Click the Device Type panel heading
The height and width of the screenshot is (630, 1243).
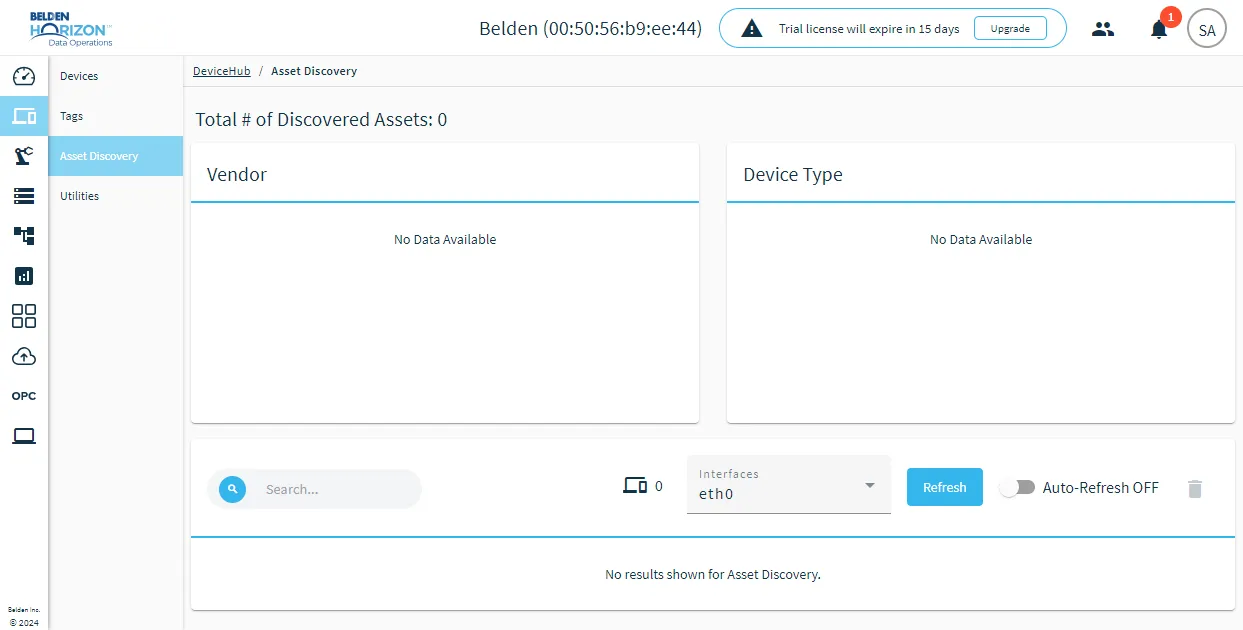793,174
